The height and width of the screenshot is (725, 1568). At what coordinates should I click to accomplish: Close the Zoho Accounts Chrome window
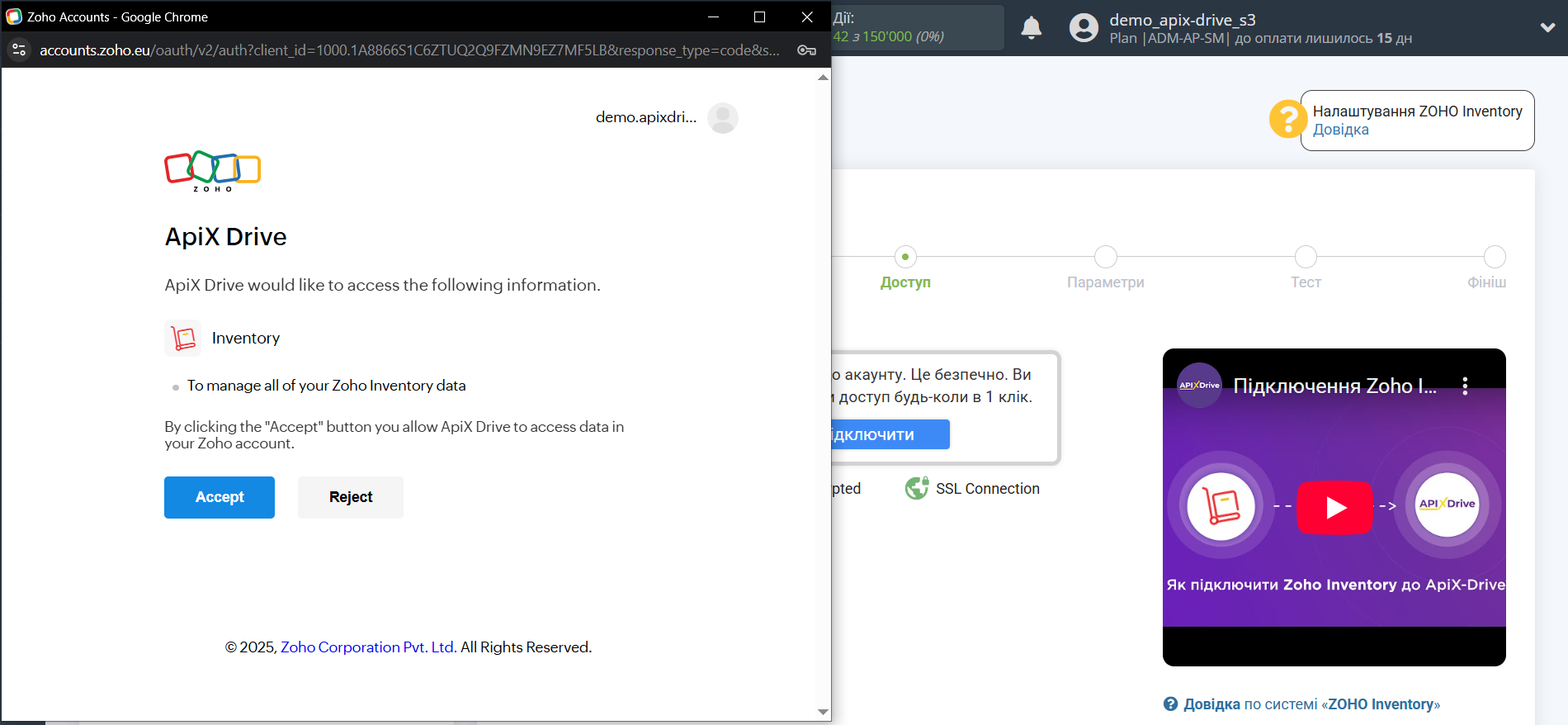click(807, 17)
